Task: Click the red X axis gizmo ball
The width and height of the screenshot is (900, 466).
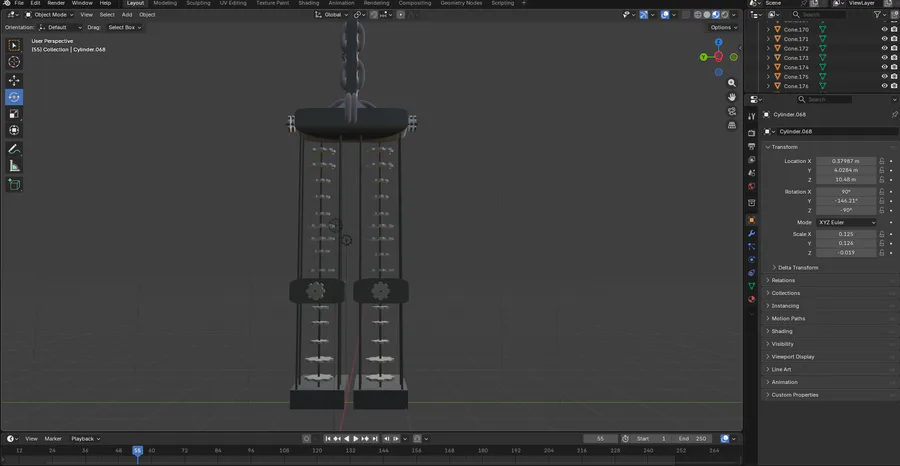Action: click(x=719, y=57)
